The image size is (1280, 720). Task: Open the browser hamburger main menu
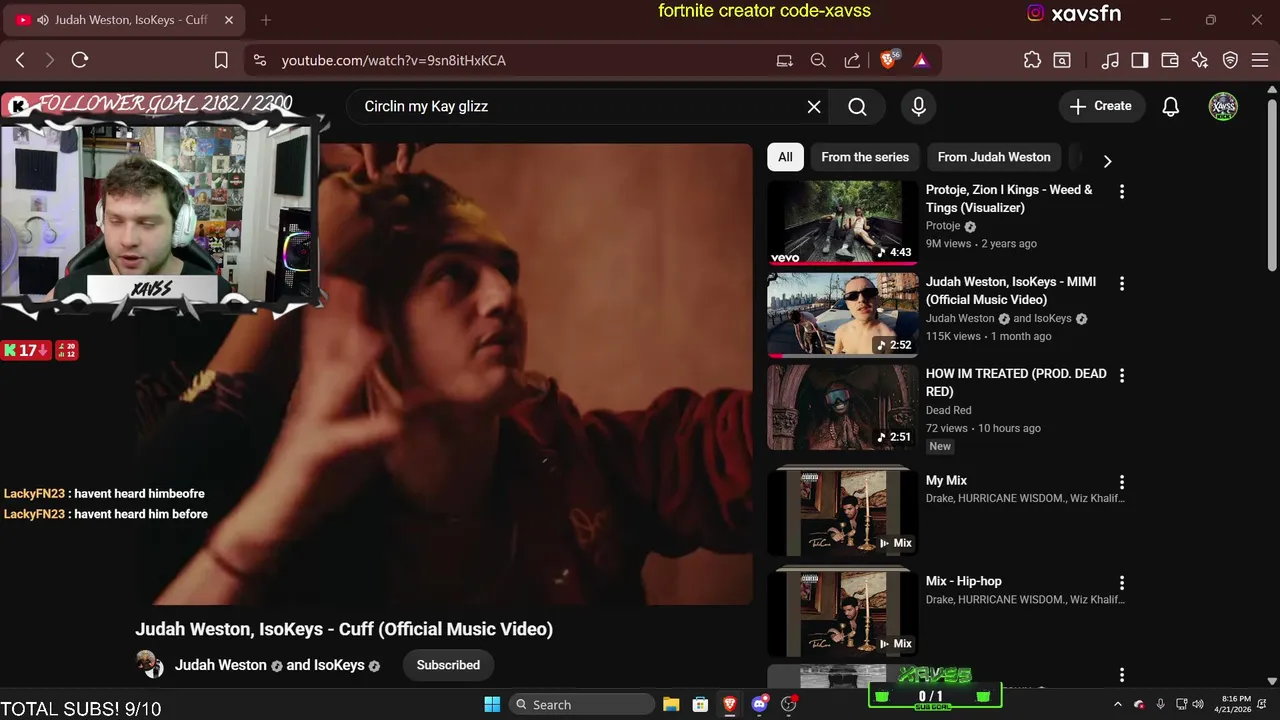click(1261, 60)
